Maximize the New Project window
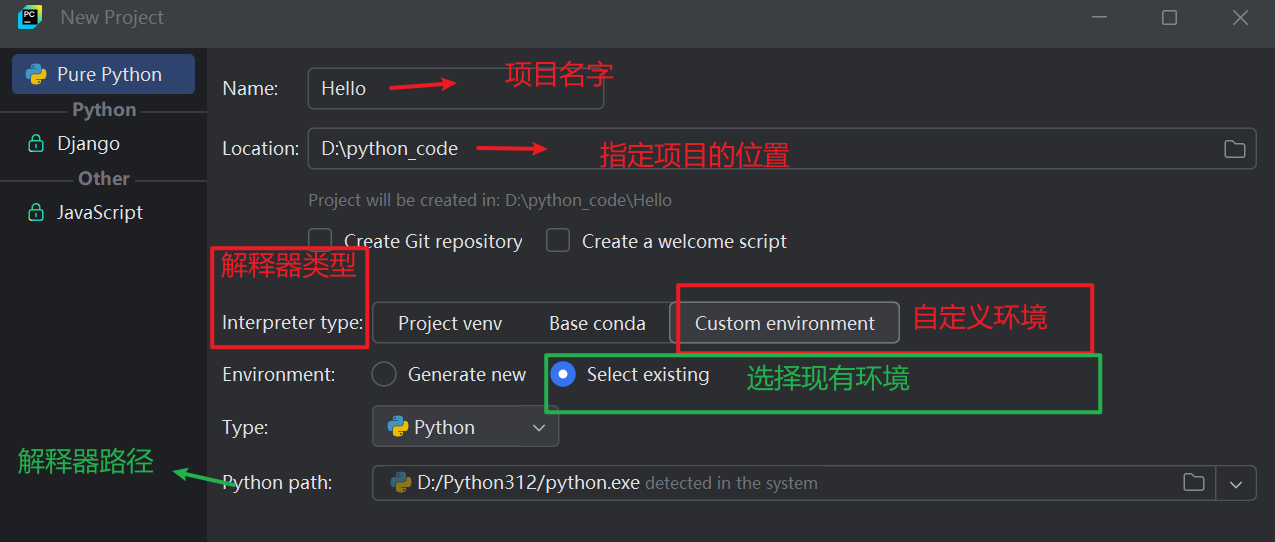Image resolution: width=1275 pixels, height=542 pixels. coord(1169,17)
